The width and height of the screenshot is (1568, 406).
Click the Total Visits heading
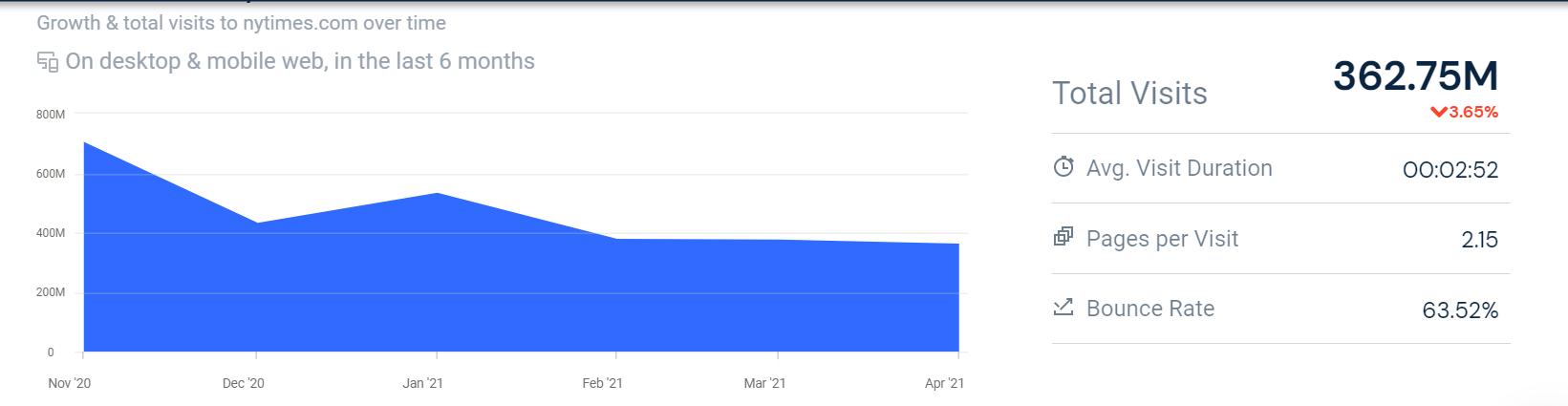pyautogui.click(x=1129, y=94)
